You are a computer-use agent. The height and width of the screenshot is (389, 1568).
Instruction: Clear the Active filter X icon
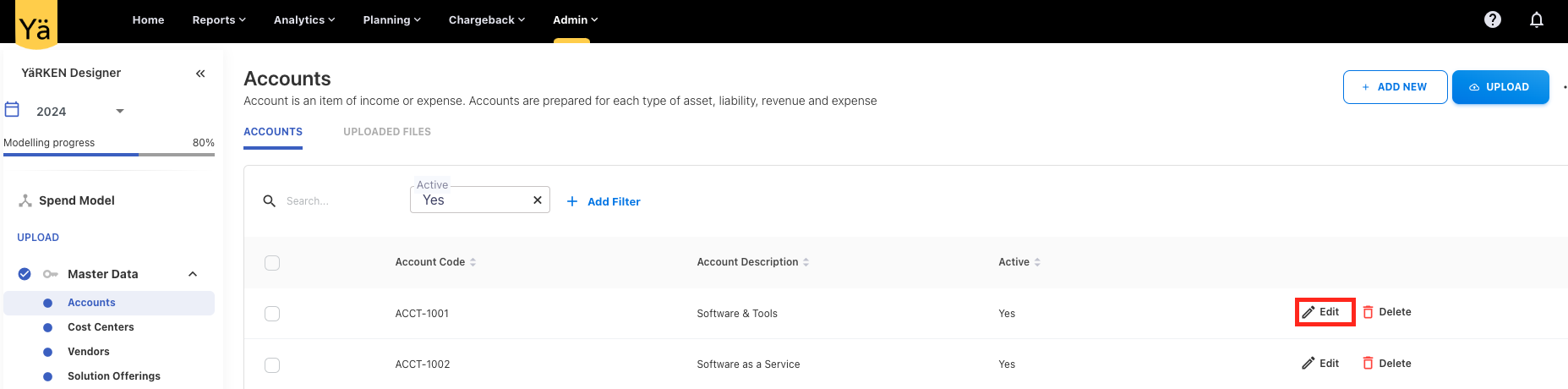click(x=537, y=200)
